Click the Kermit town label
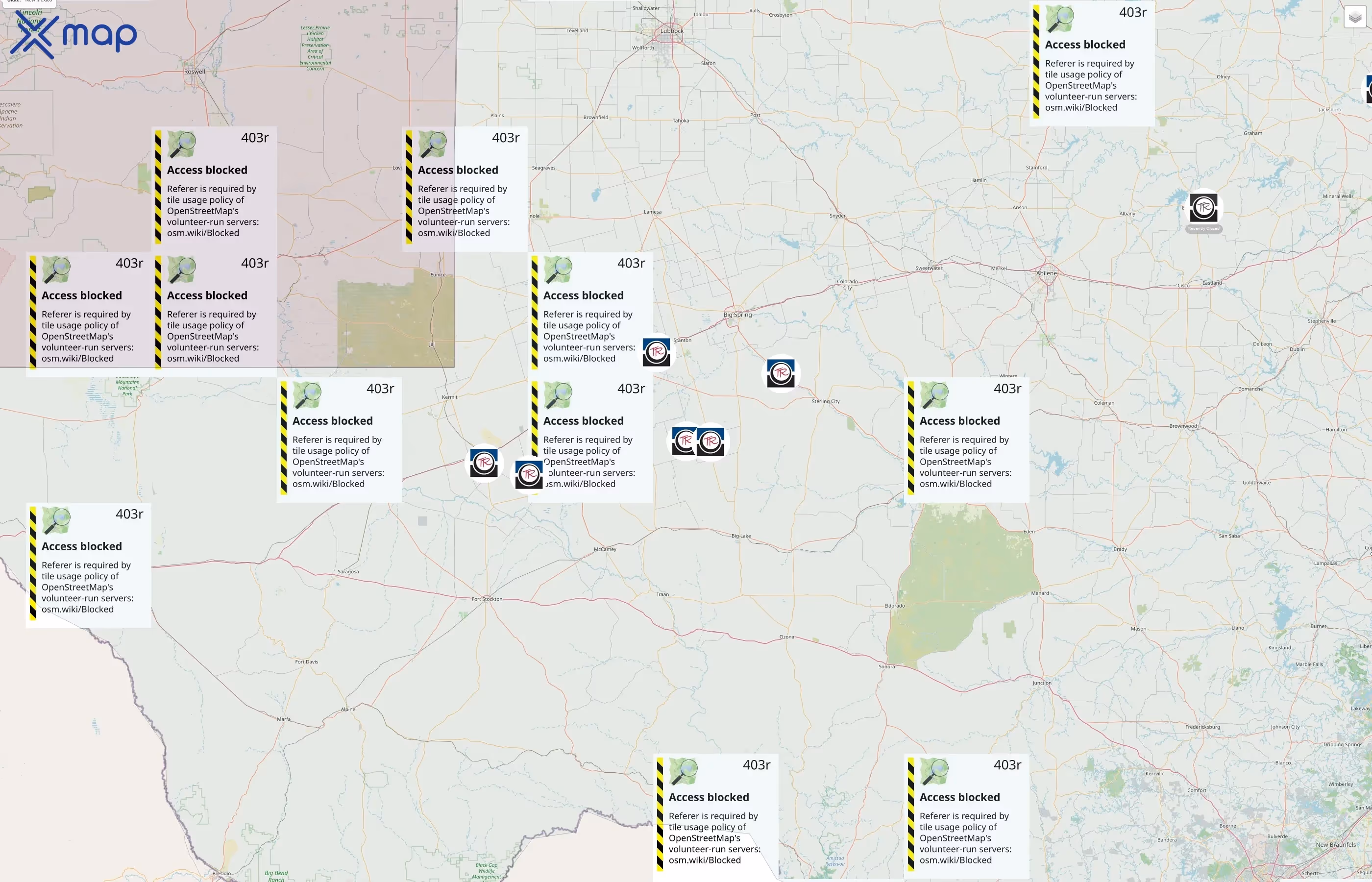The image size is (1372, 882). click(x=449, y=397)
